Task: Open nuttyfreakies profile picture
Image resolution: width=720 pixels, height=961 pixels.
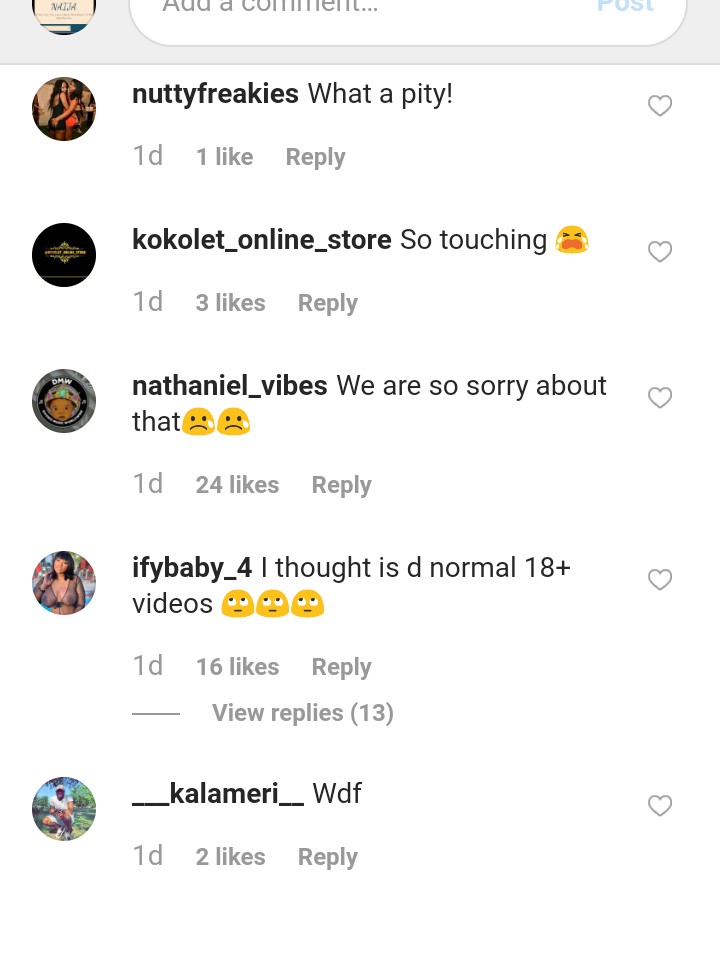Action: (64, 109)
